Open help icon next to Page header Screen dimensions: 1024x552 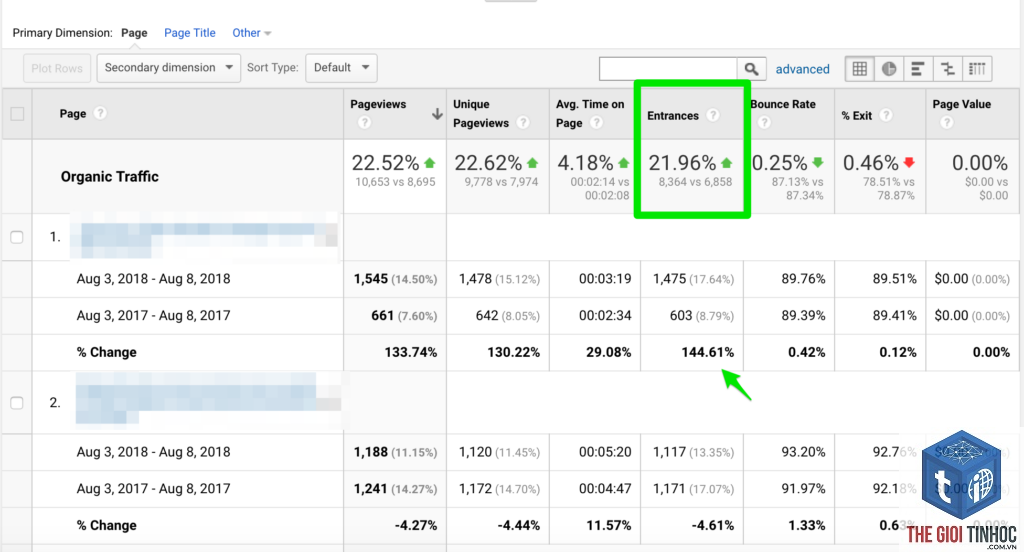pos(100,113)
